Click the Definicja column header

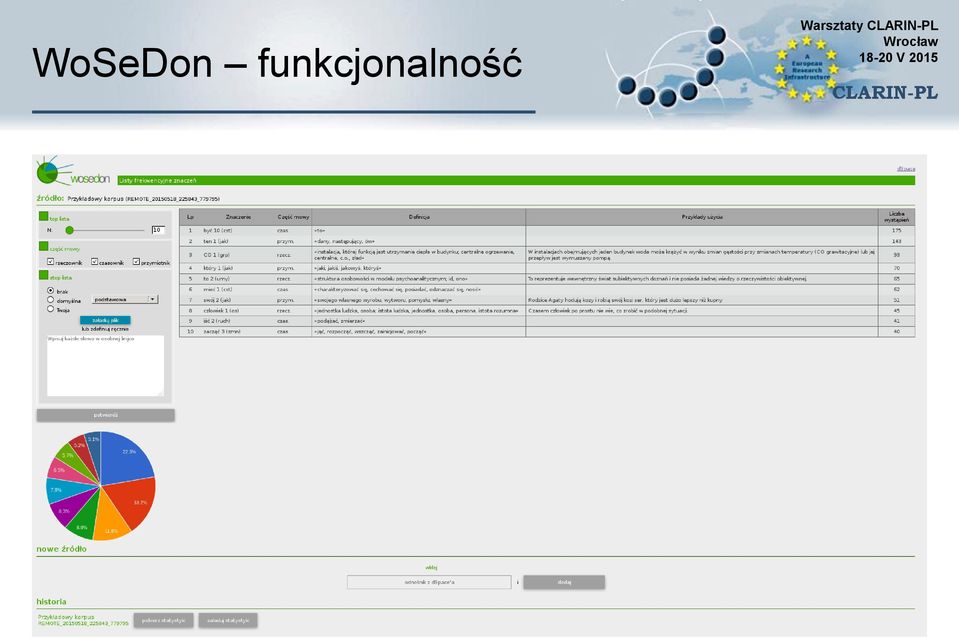pos(419,217)
